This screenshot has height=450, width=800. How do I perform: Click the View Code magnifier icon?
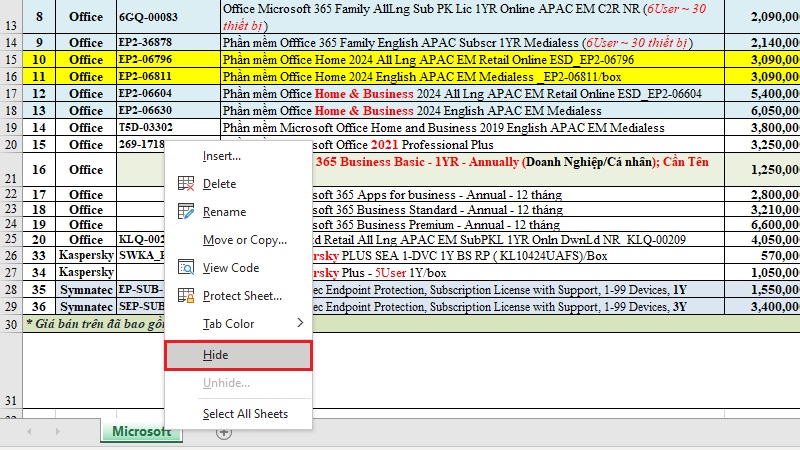tap(186, 267)
